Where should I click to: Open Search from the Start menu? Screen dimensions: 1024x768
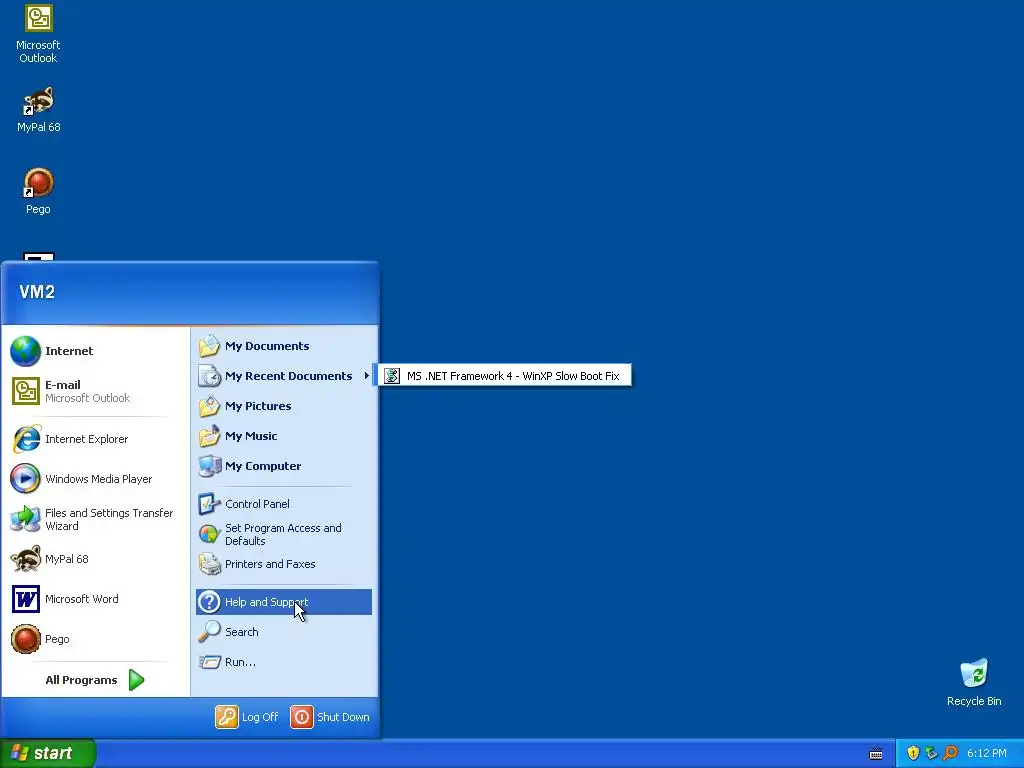pos(283,632)
